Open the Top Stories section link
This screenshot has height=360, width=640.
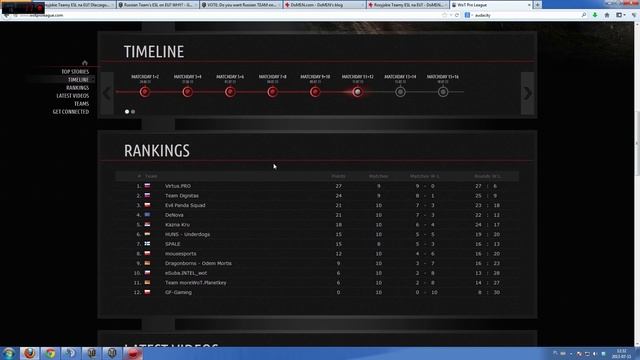75,72
